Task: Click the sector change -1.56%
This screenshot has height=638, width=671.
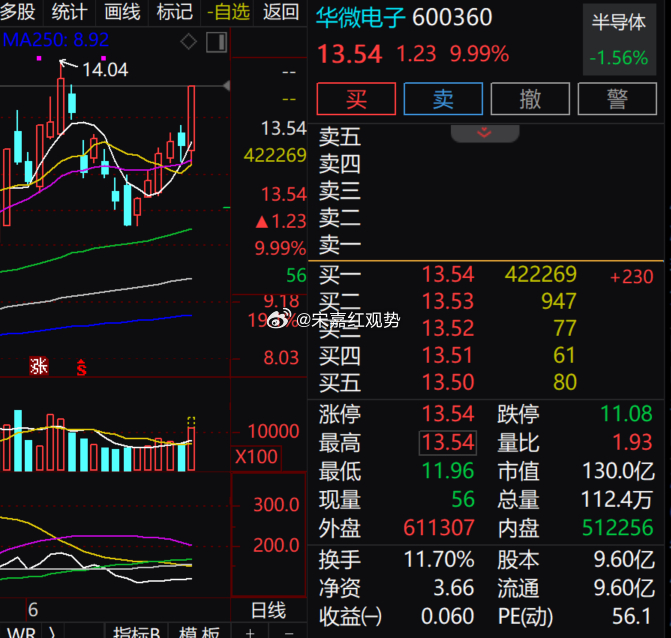Action: pos(619,58)
